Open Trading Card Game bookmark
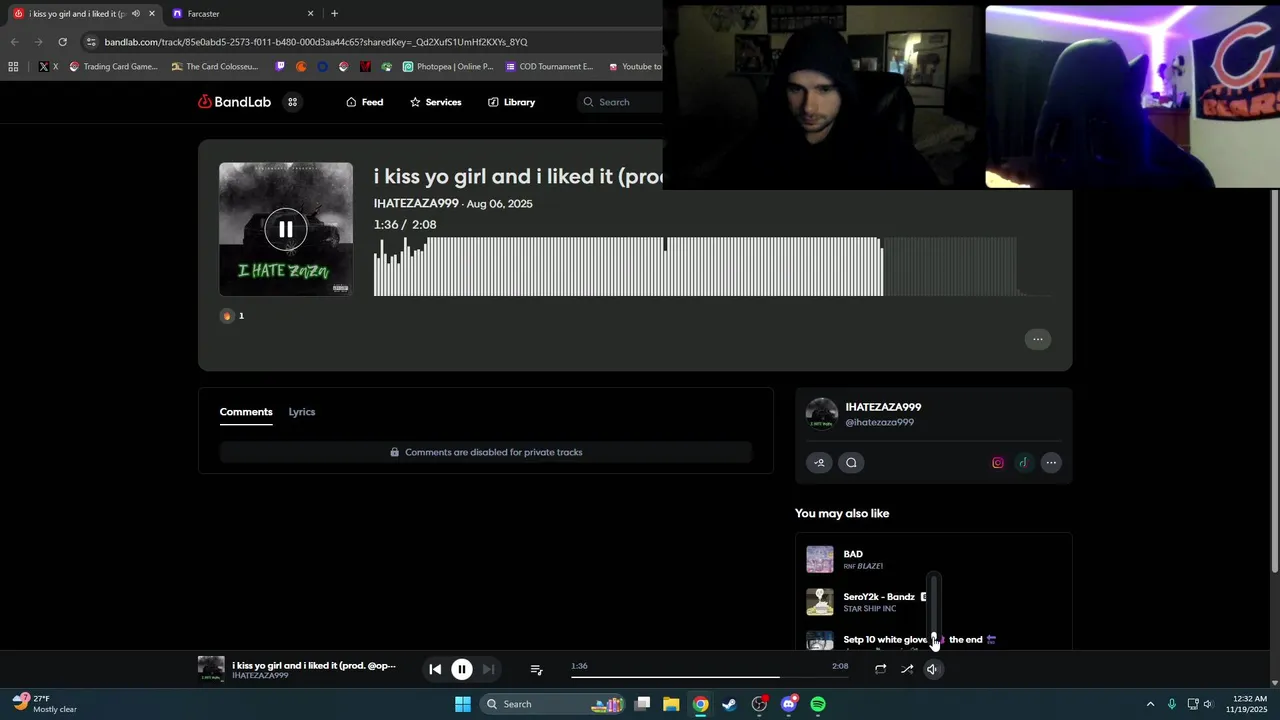Screen dimensions: 1280x720 [x=113, y=67]
